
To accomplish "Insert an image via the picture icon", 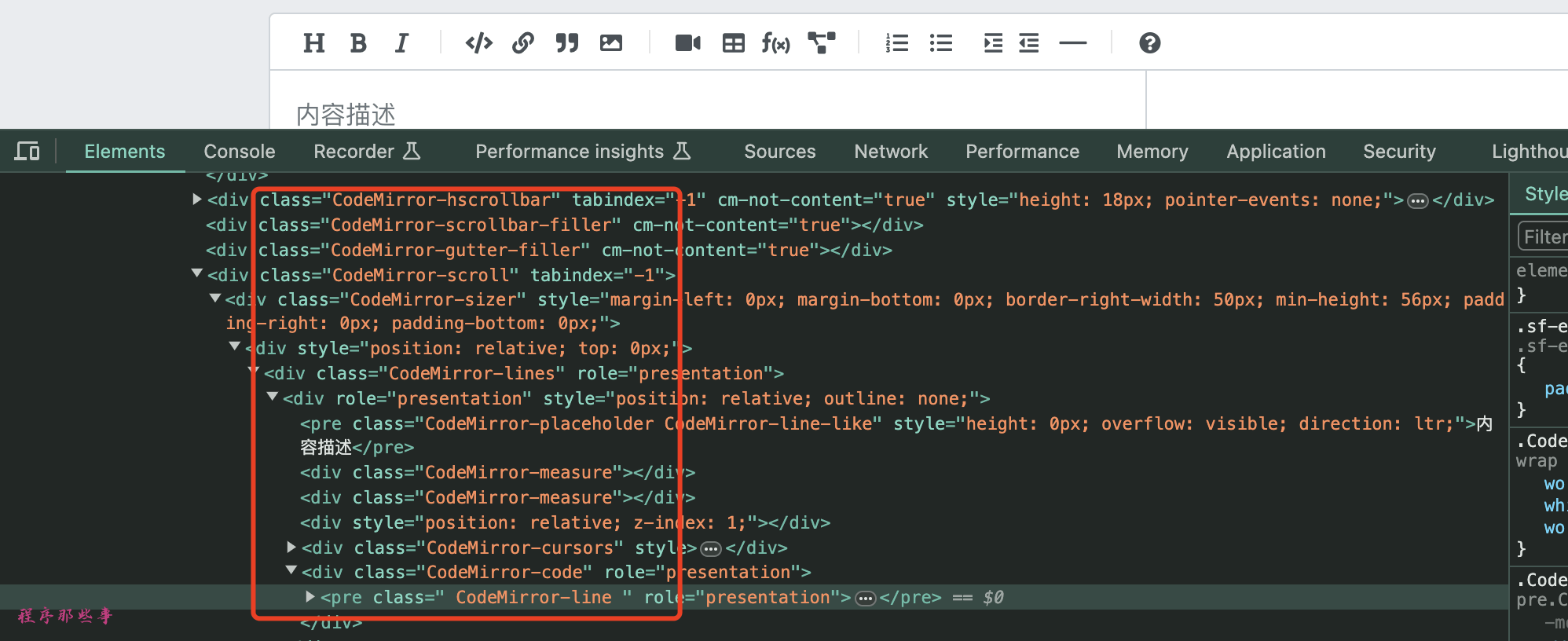I will [x=611, y=43].
